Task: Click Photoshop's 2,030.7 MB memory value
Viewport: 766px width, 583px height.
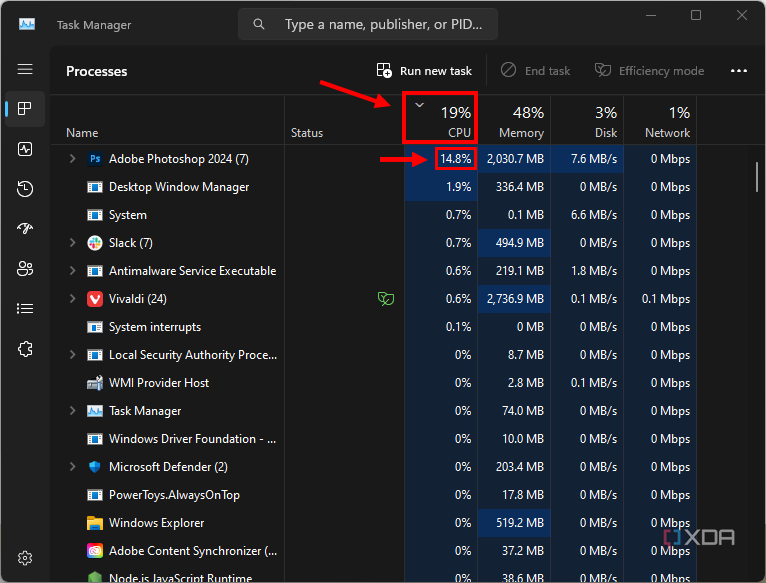Action: [x=515, y=159]
